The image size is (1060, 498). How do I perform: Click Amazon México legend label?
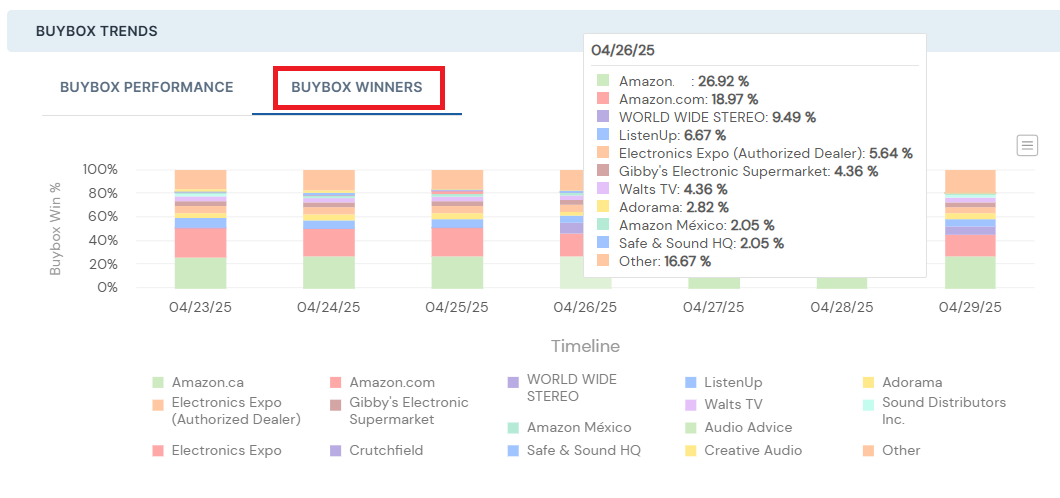tap(579, 428)
